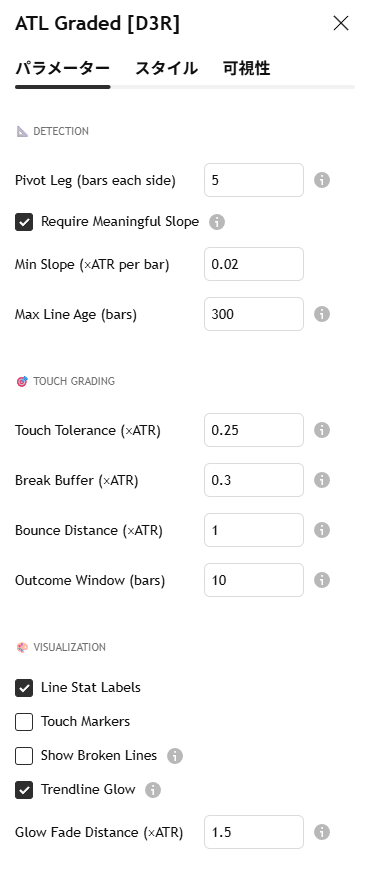Uncheck Require Meaningful Slope checkbox
Screen dimensions: 365x869
(24, 222)
